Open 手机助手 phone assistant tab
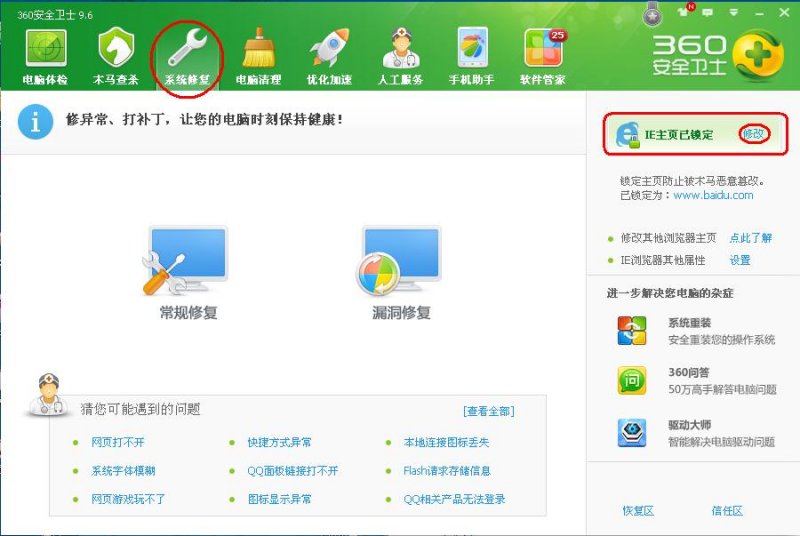The height and width of the screenshot is (536, 800). pos(471,56)
